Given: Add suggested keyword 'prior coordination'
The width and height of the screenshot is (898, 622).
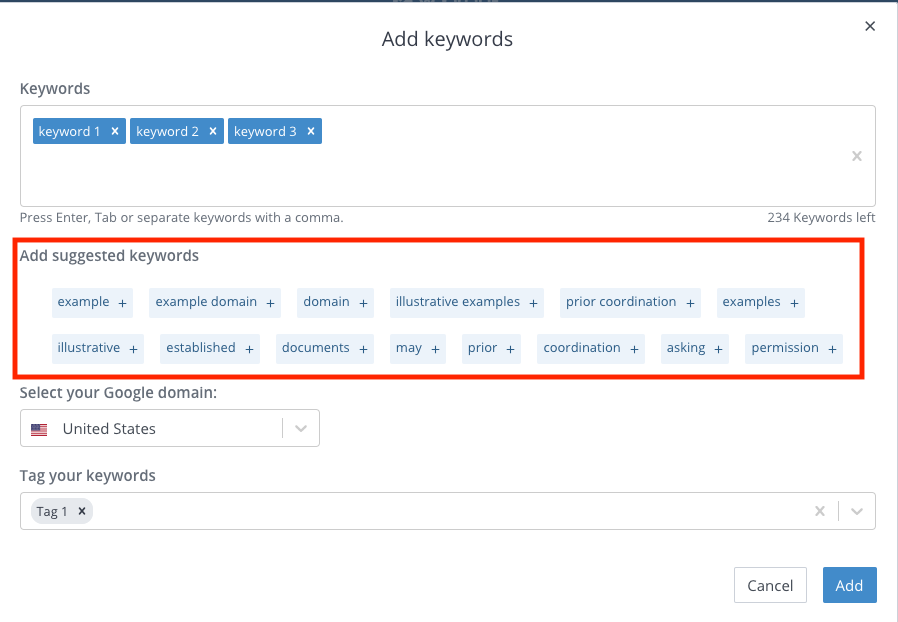Looking at the screenshot, I should click(x=630, y=302).
